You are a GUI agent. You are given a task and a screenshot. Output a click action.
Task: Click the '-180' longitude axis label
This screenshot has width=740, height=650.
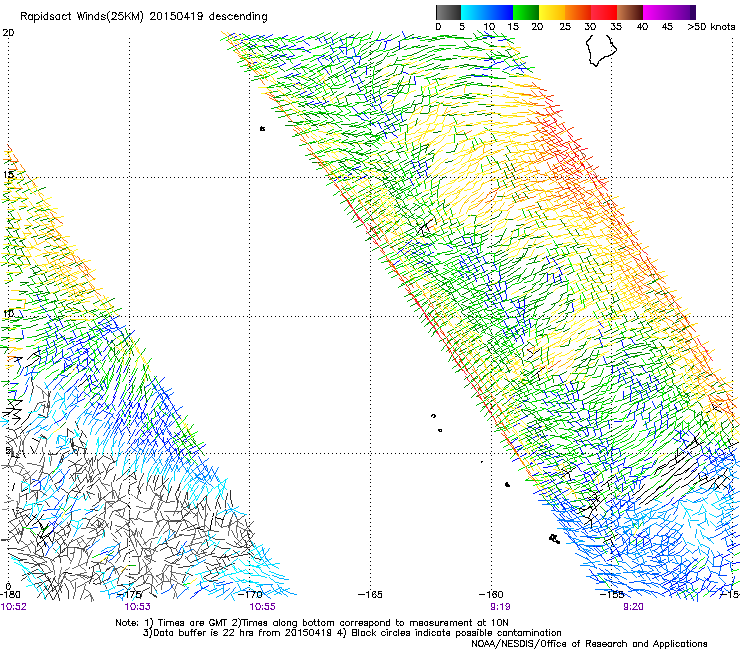pos(10,594)
